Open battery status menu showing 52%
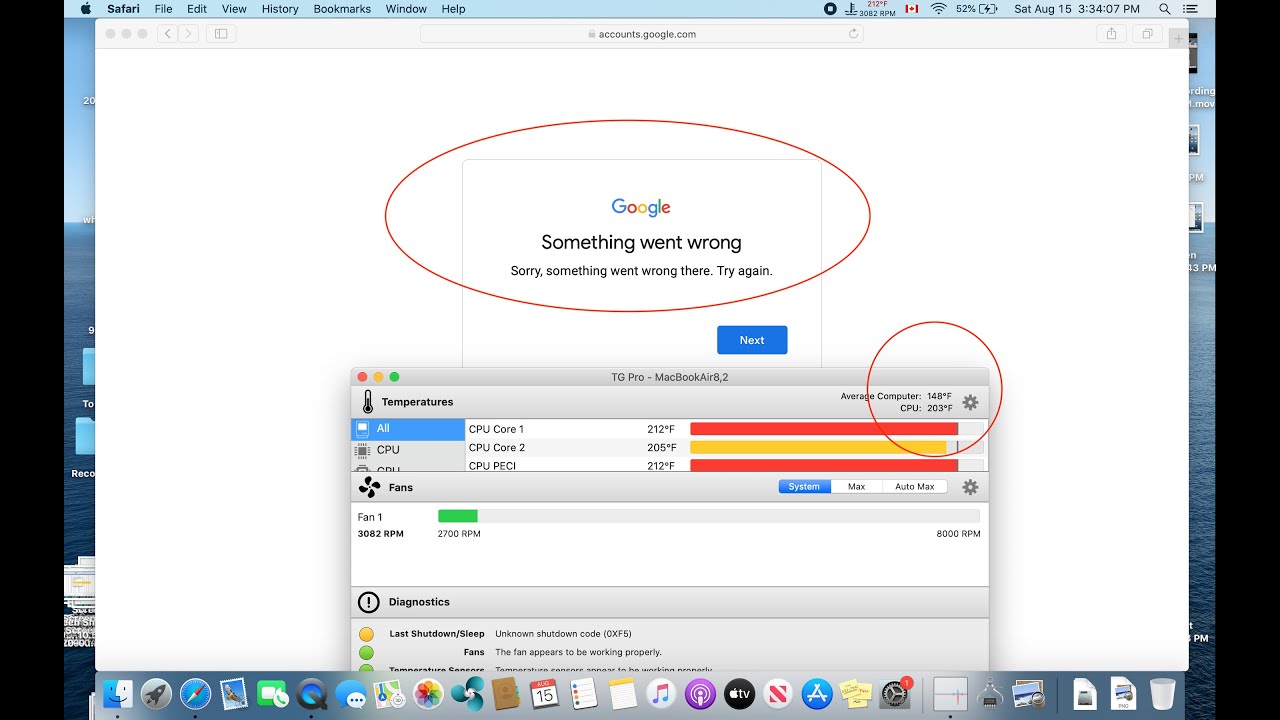 977,9
